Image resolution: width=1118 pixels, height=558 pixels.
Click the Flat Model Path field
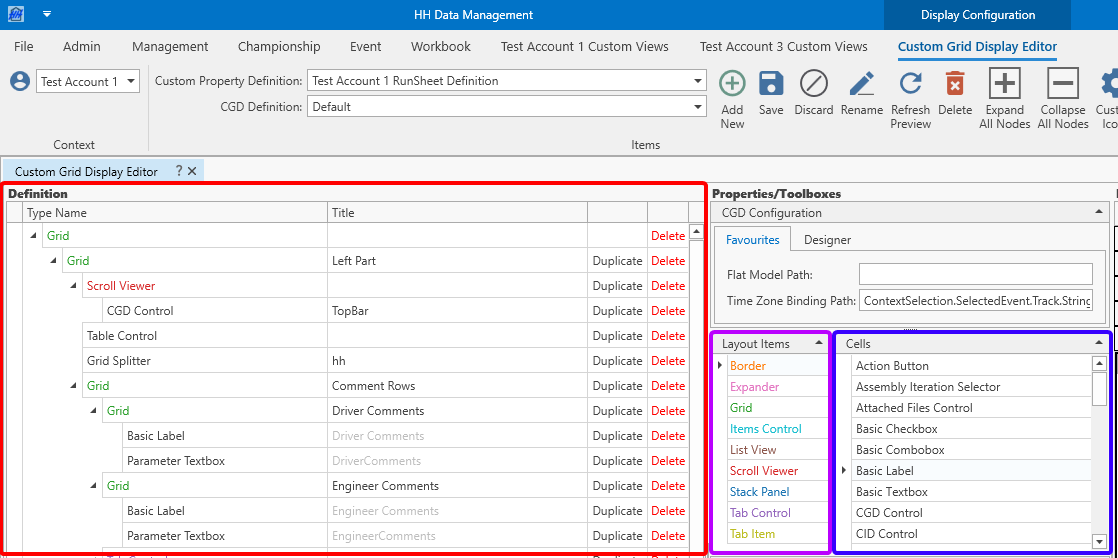(x=975, y=274)
